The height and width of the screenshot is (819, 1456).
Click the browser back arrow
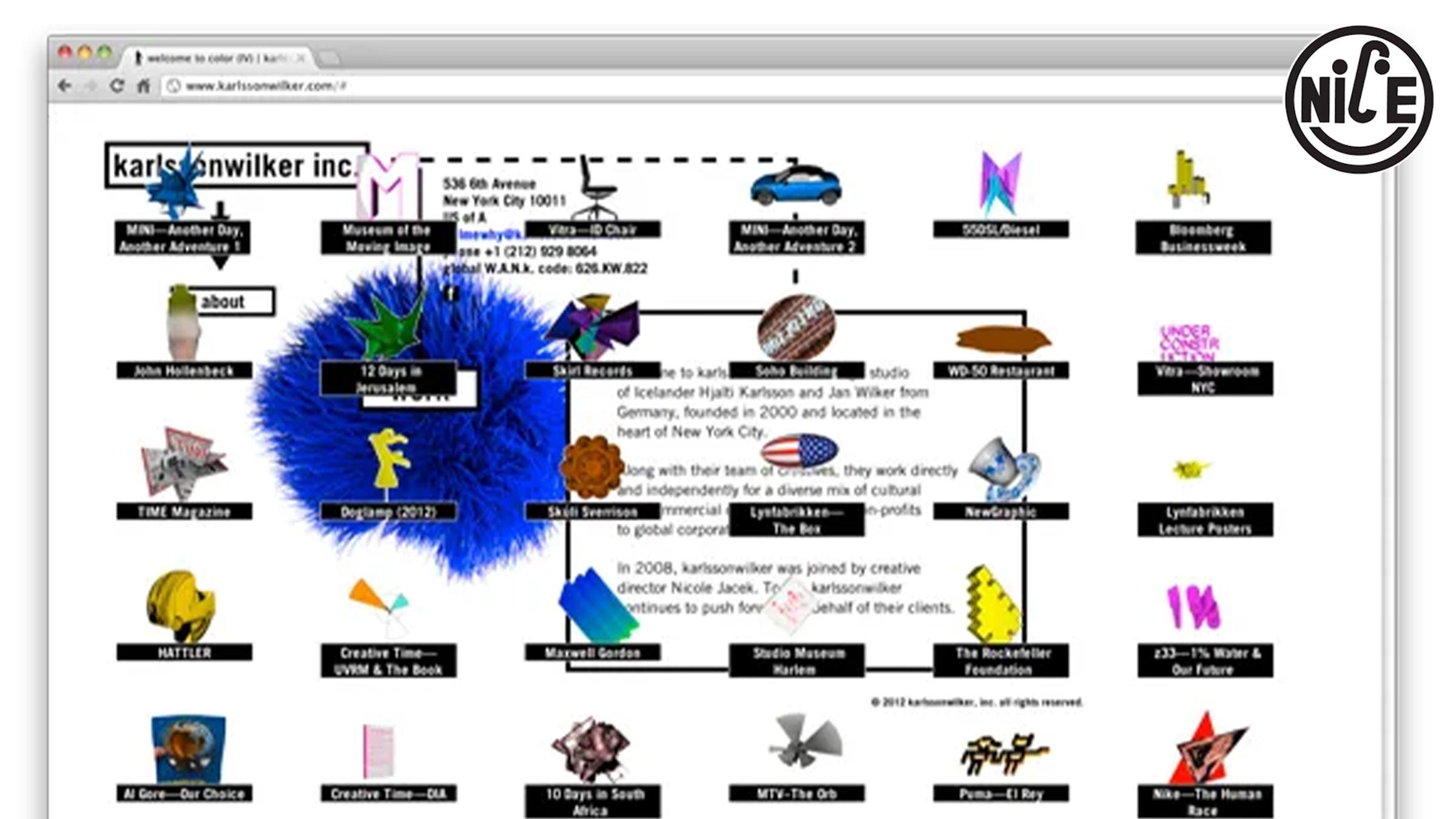[x=65, y=86]
